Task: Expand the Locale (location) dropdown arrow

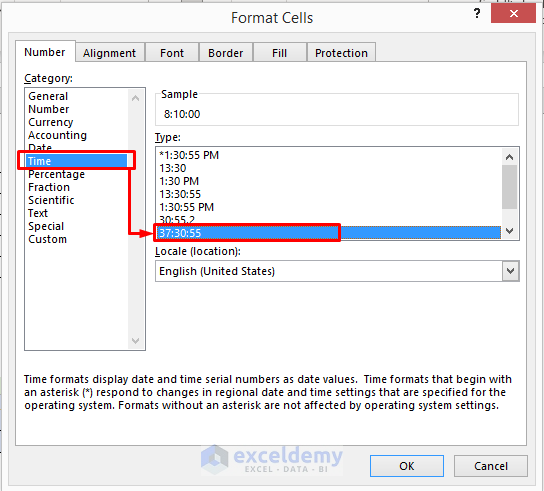Action: pyautogui.click(x=510, y=271)
